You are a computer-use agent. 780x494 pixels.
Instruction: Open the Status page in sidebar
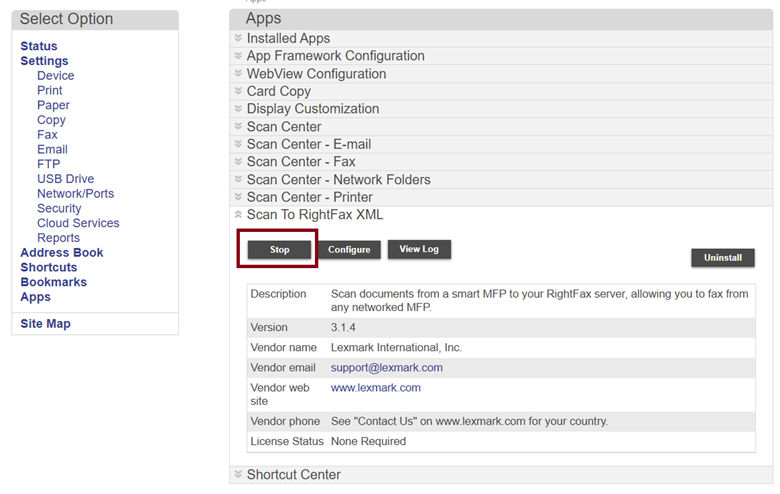coord(39,46)
